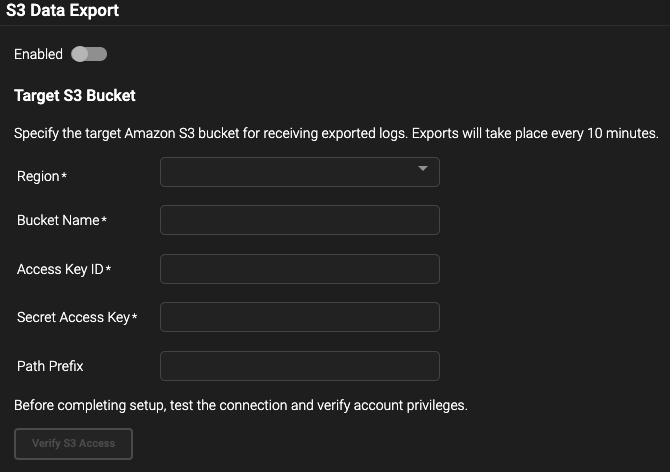Click the Bucket Name label

(x=58, y=220)
